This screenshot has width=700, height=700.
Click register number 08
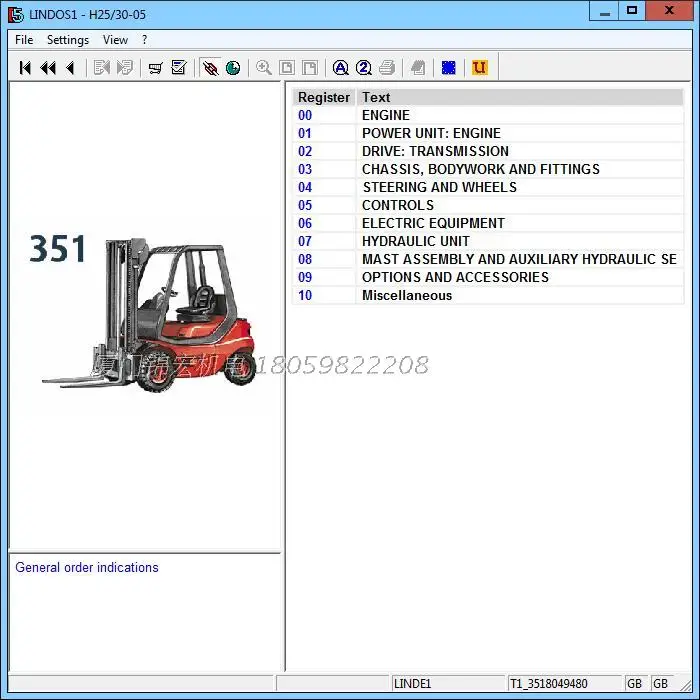point(305,259)
